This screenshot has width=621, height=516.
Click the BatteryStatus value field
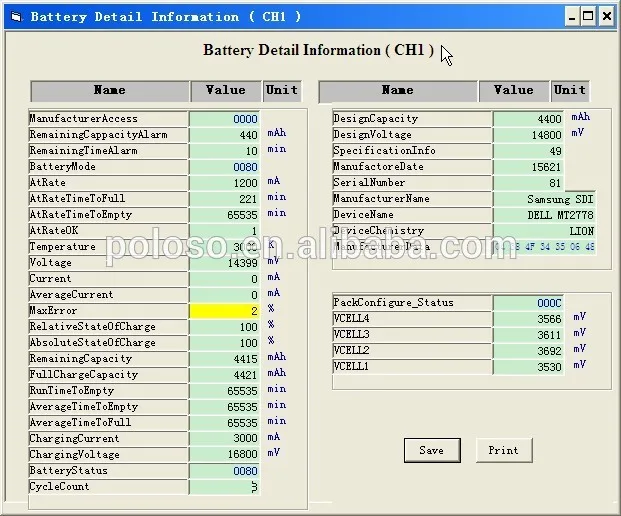(226, 471)
